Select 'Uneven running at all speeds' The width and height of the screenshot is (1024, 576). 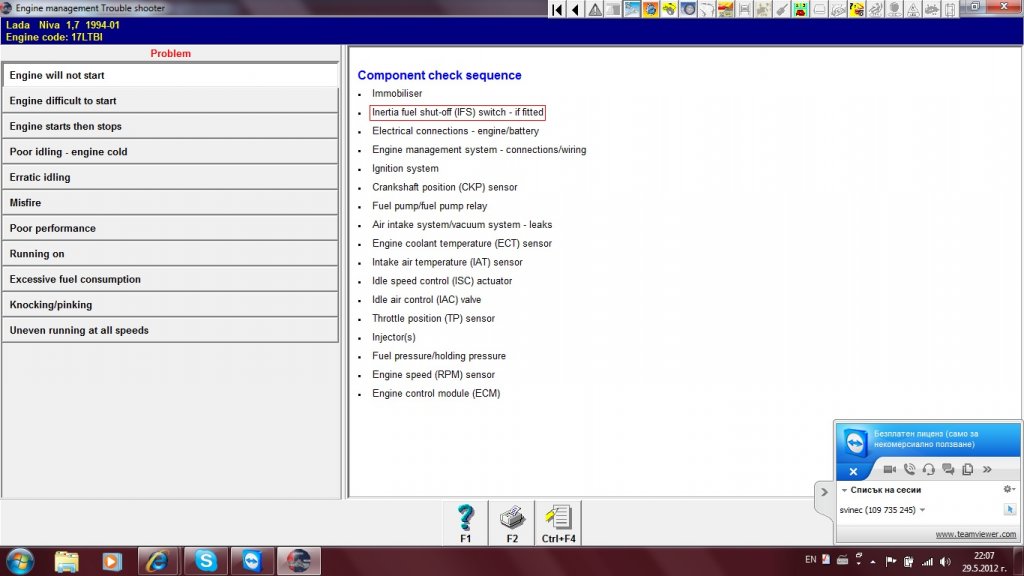pyautogui.click(x=170, y=330)
